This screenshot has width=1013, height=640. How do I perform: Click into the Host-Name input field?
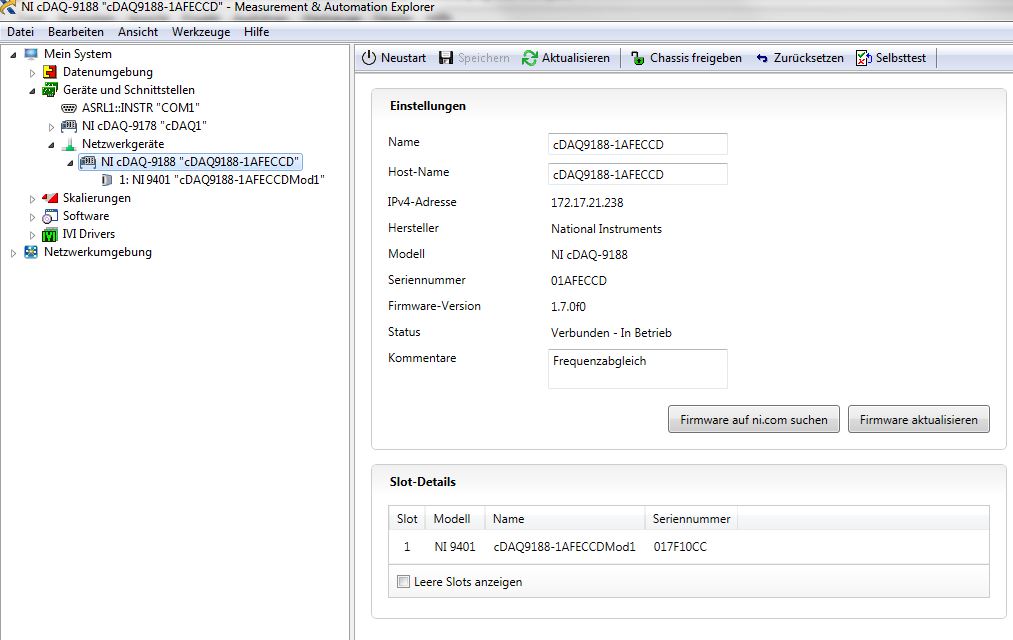tap(638, 174)
